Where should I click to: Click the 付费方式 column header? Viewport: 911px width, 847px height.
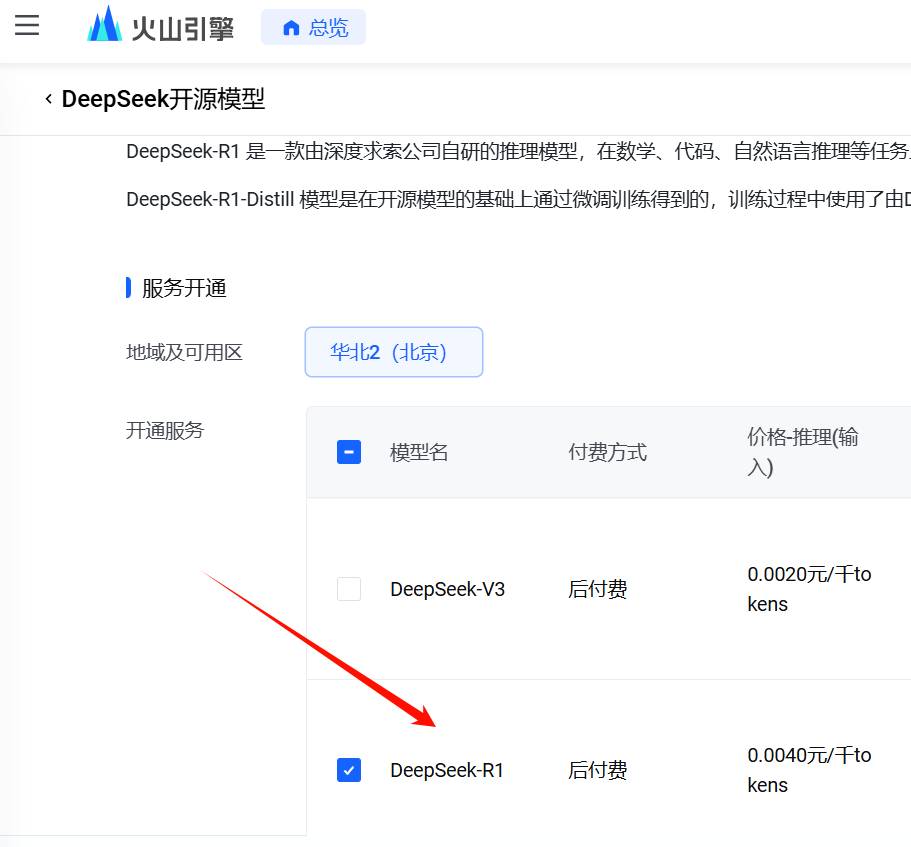coord(607,452)
